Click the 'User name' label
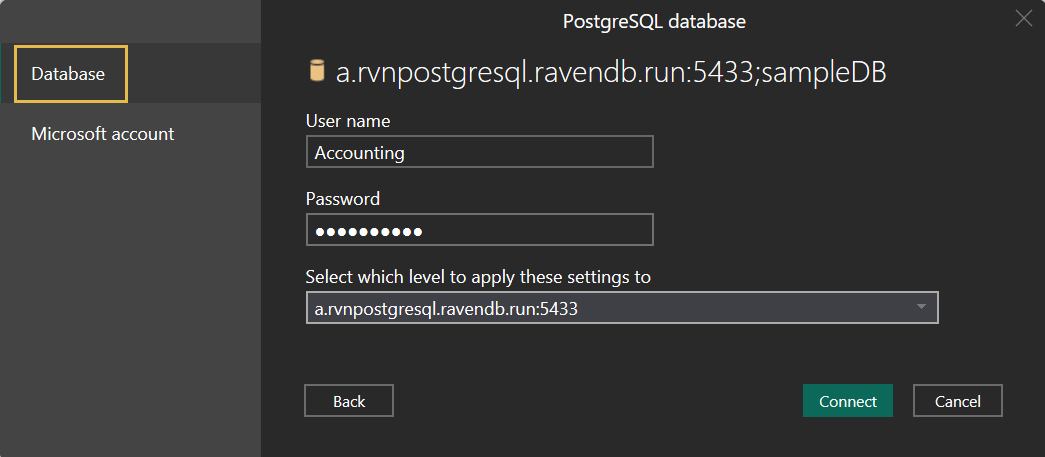1045x457 pixels. (x=348, y=121)
